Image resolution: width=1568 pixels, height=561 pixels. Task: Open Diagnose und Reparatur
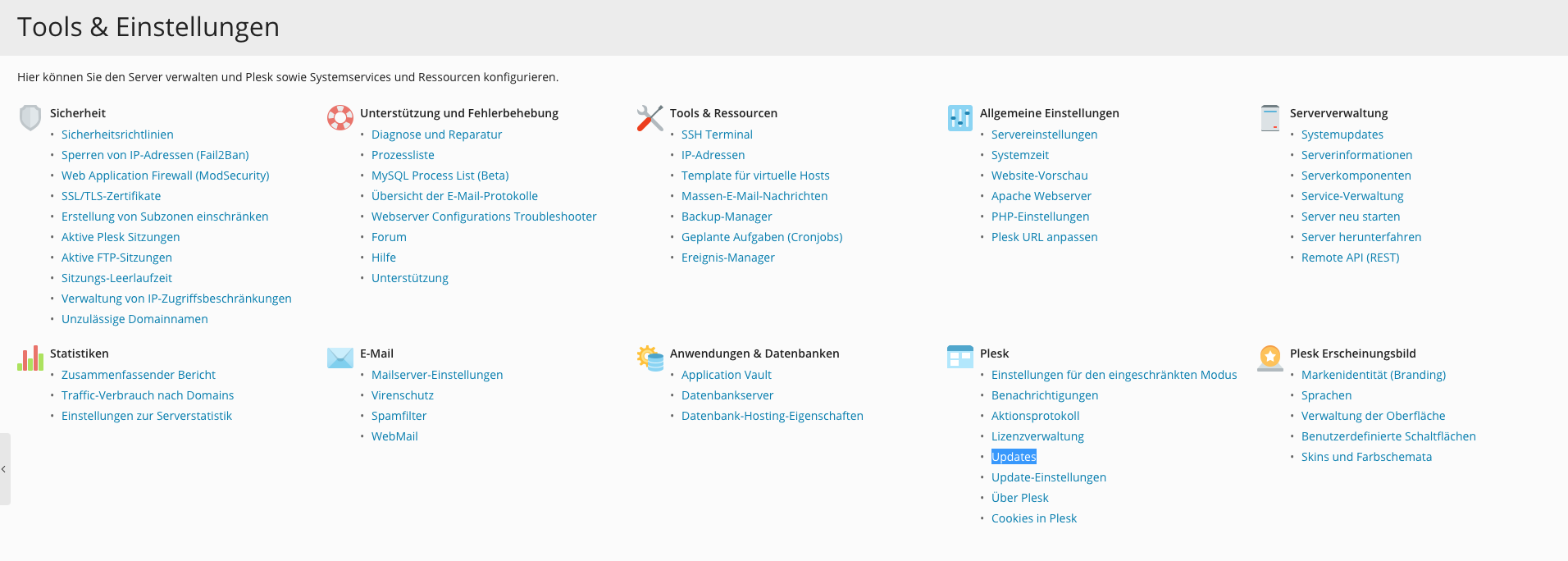tap(436, 135)
